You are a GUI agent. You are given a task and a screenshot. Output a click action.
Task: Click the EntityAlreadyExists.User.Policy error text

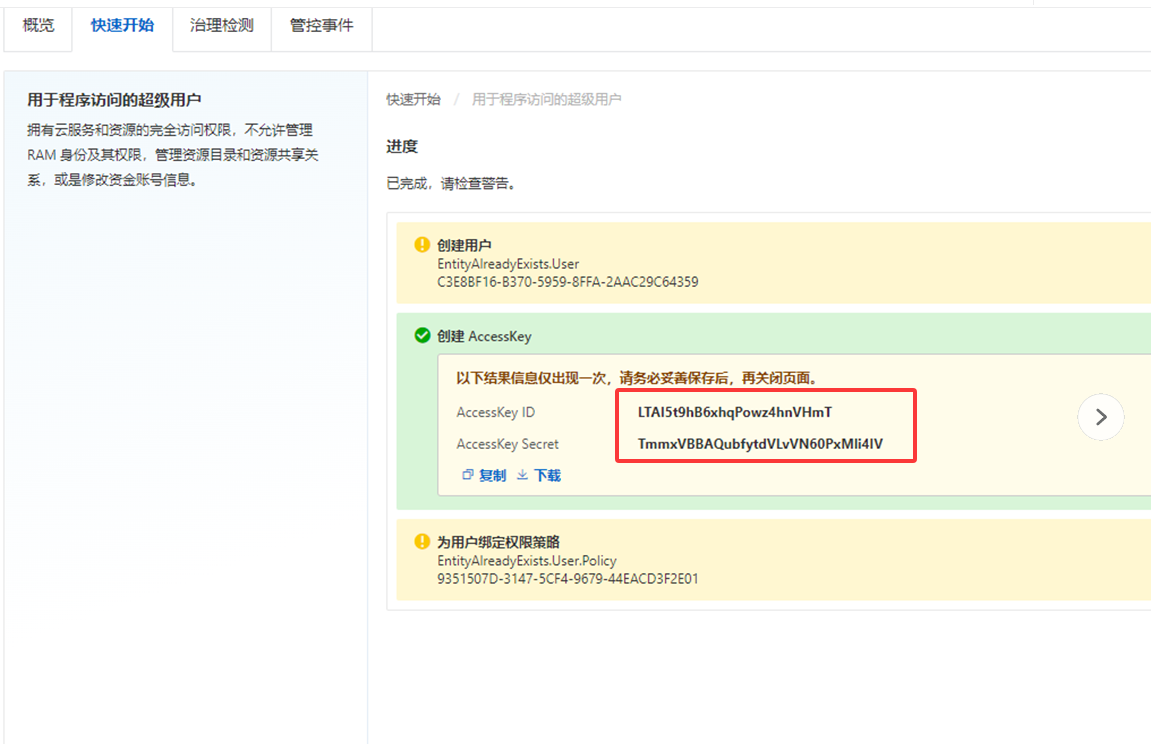pos(526,561)
